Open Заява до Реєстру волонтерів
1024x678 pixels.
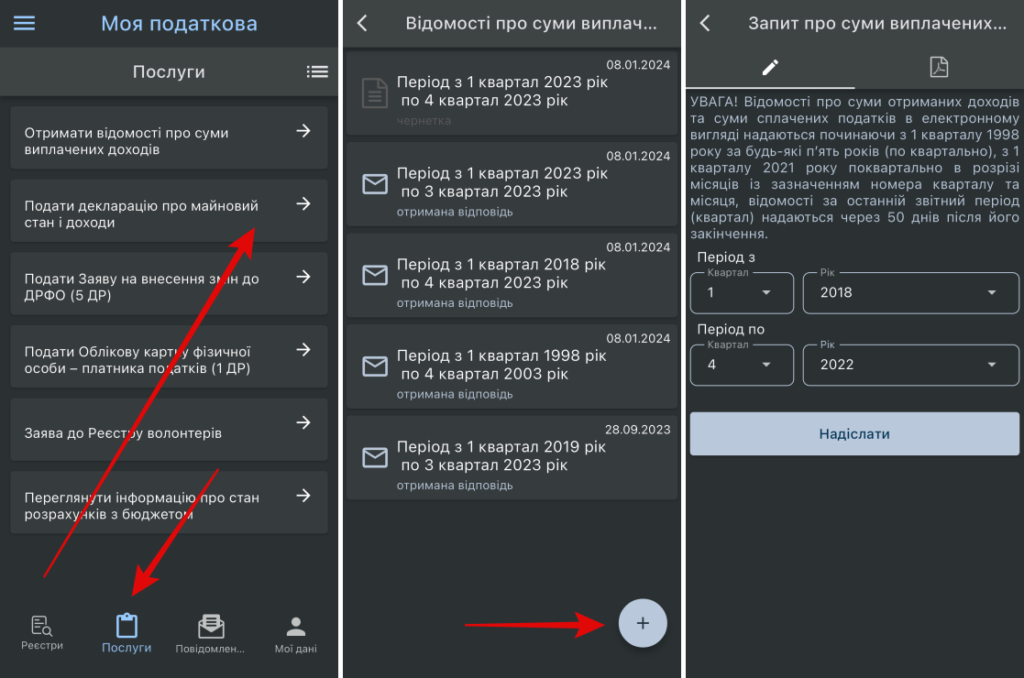click(169, 430)
